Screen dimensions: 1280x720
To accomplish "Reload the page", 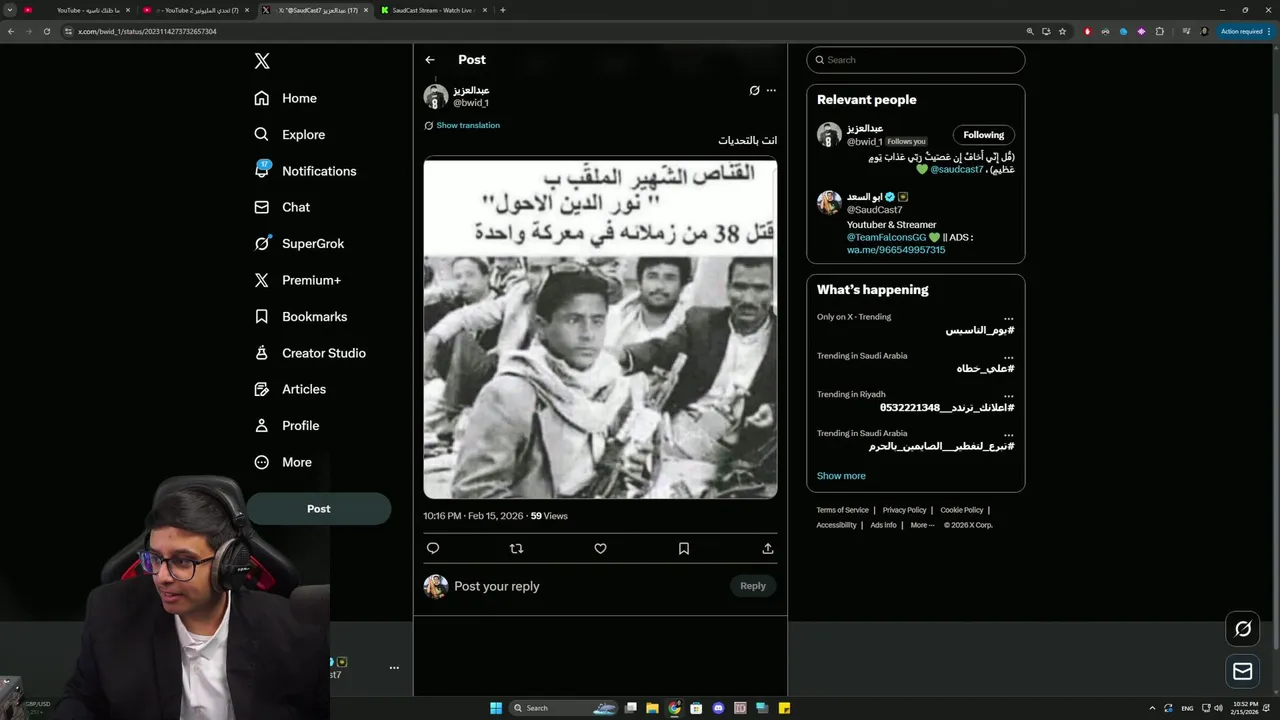I will [x=46, y=31].
